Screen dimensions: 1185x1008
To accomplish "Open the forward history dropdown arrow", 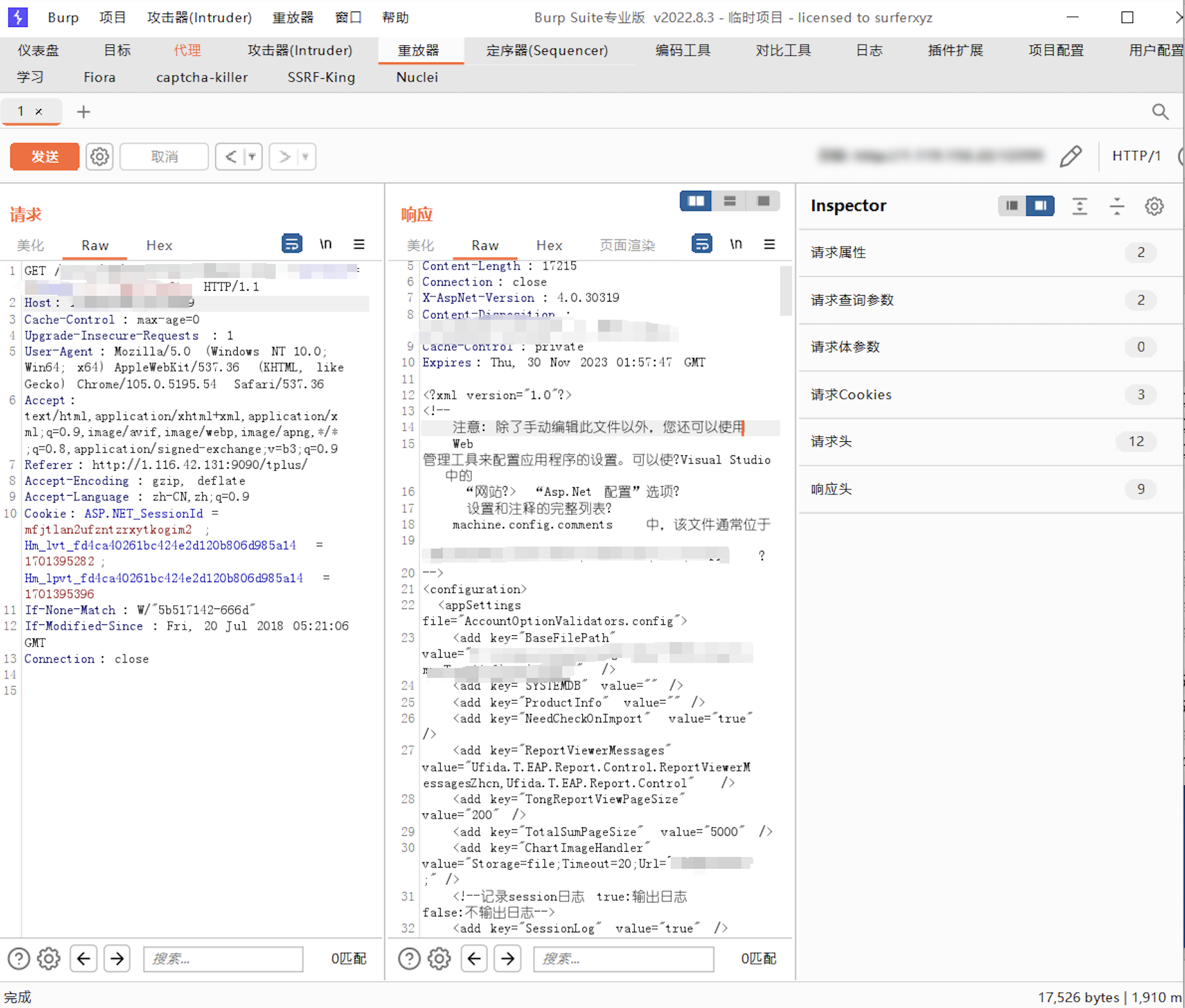I will (306, 156).
